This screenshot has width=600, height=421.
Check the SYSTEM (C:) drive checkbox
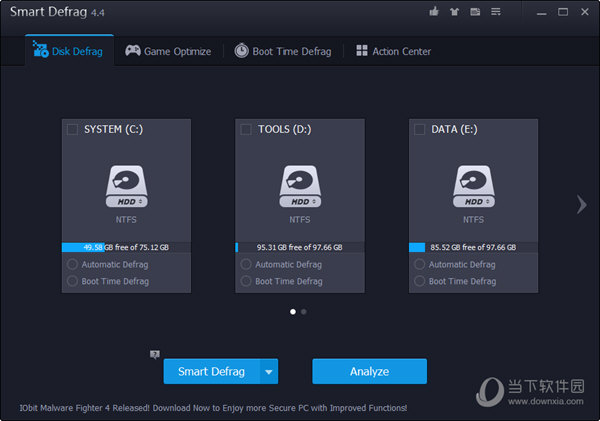pyautogui.click(x=72, y=129)
